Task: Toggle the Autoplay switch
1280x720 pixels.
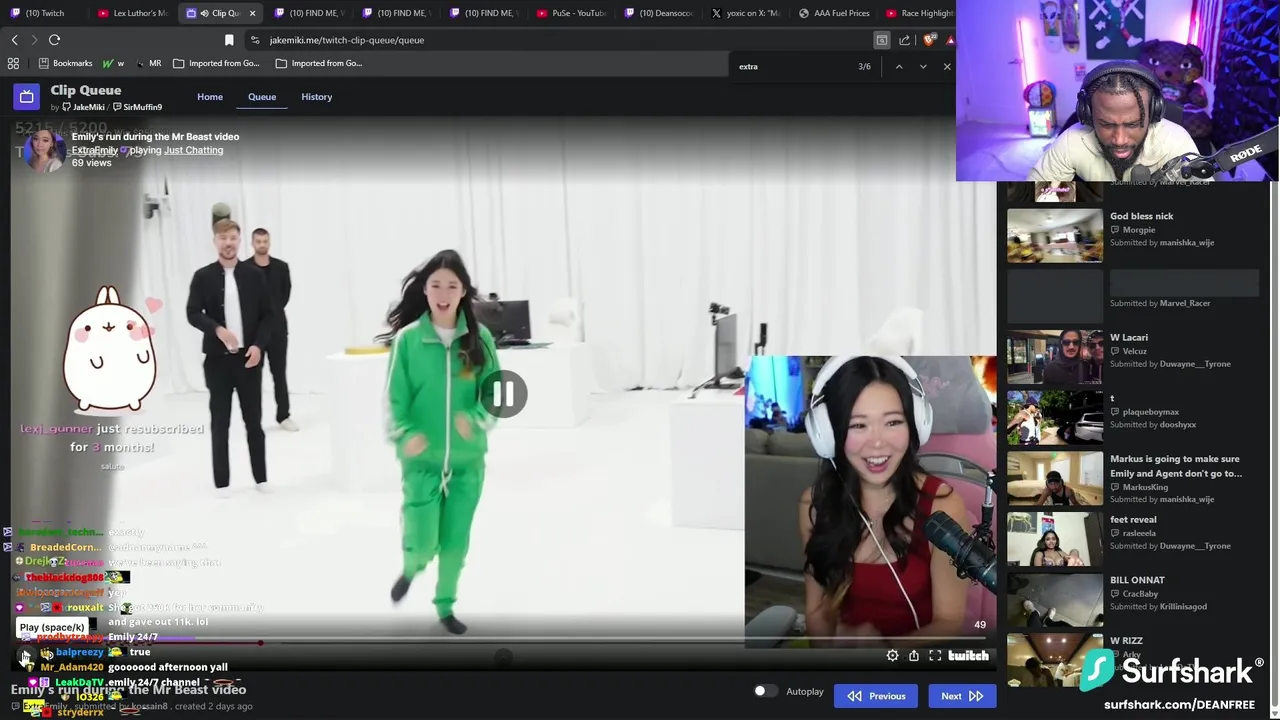Action: (765, 691)
